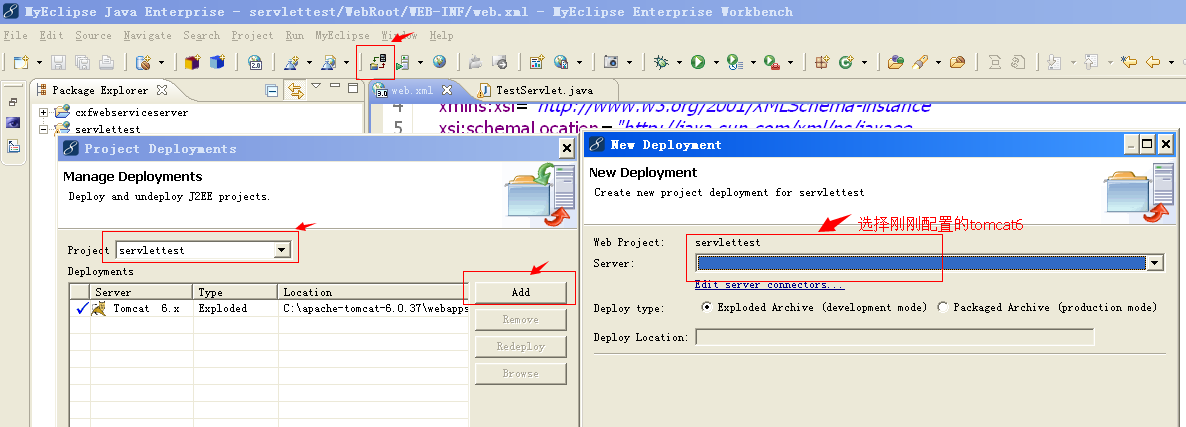Screen dimensions: 1186x427
Task: Click the Print toolbar icon
Action: [x=107, y=63]
